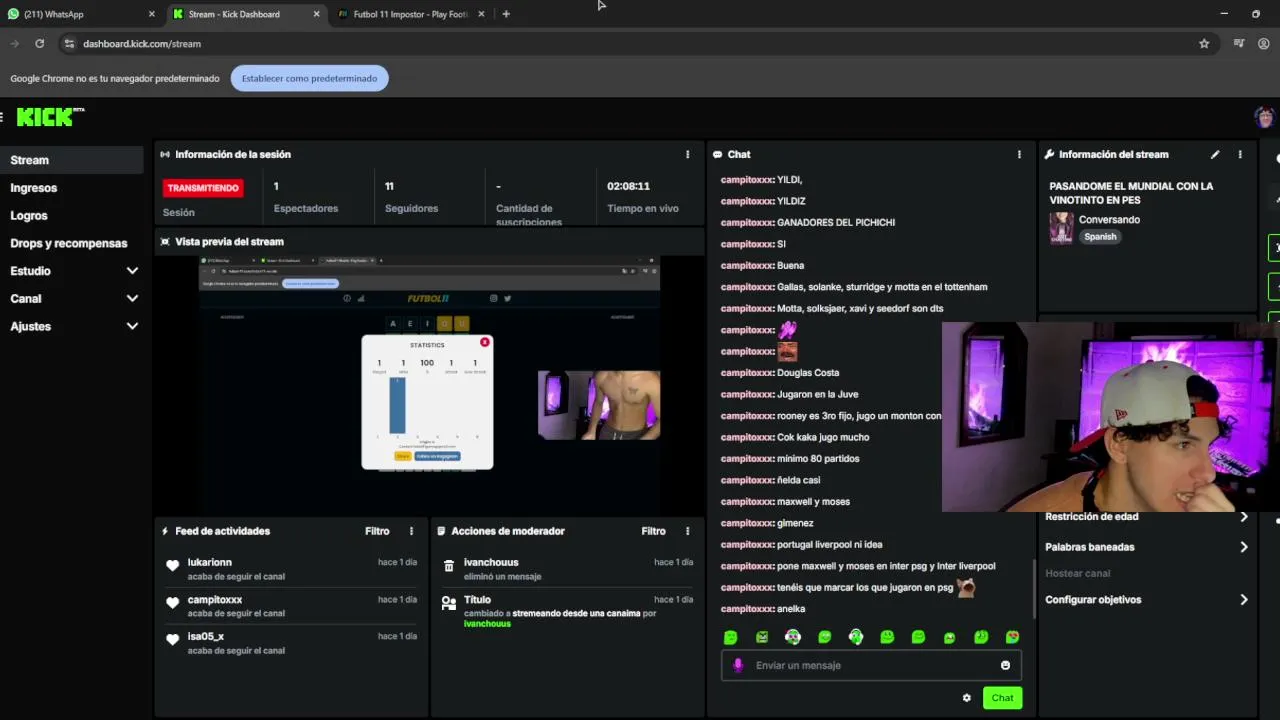Image resolution: width=1280 pixels, height=720 pixels.
Task: Open chat settings gear icon
Action: [966, 698]
